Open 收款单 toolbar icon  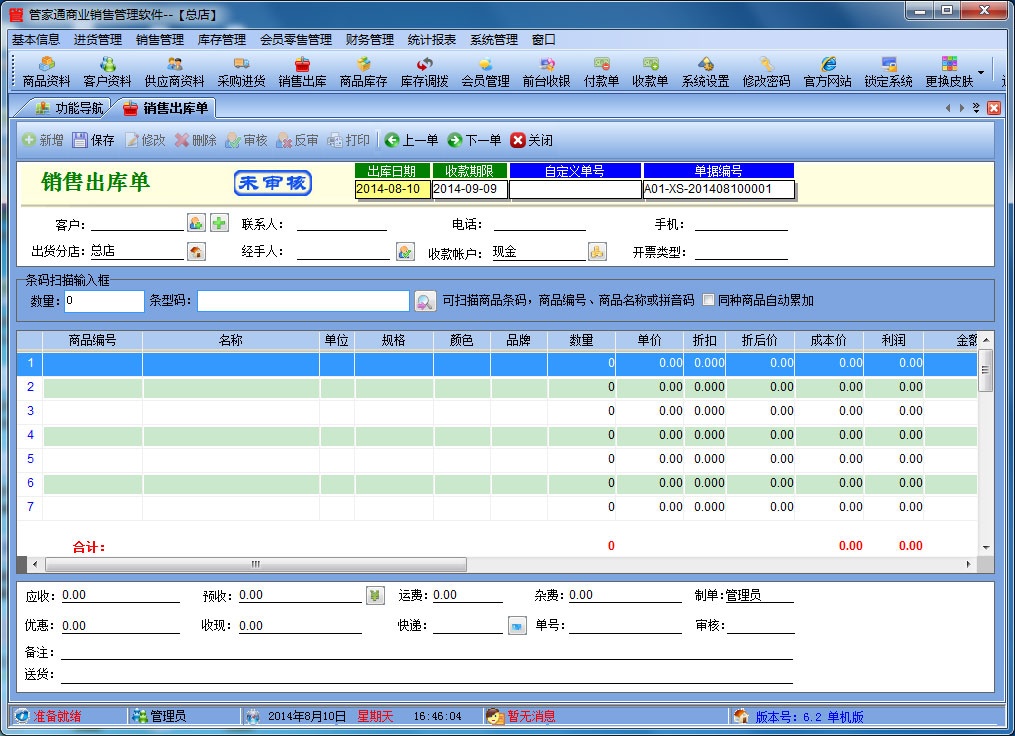coord(650,71)
